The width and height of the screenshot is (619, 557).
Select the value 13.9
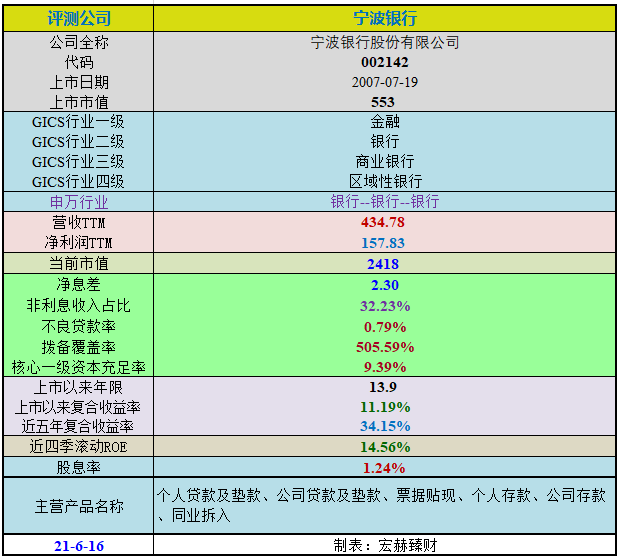(383, 387)
